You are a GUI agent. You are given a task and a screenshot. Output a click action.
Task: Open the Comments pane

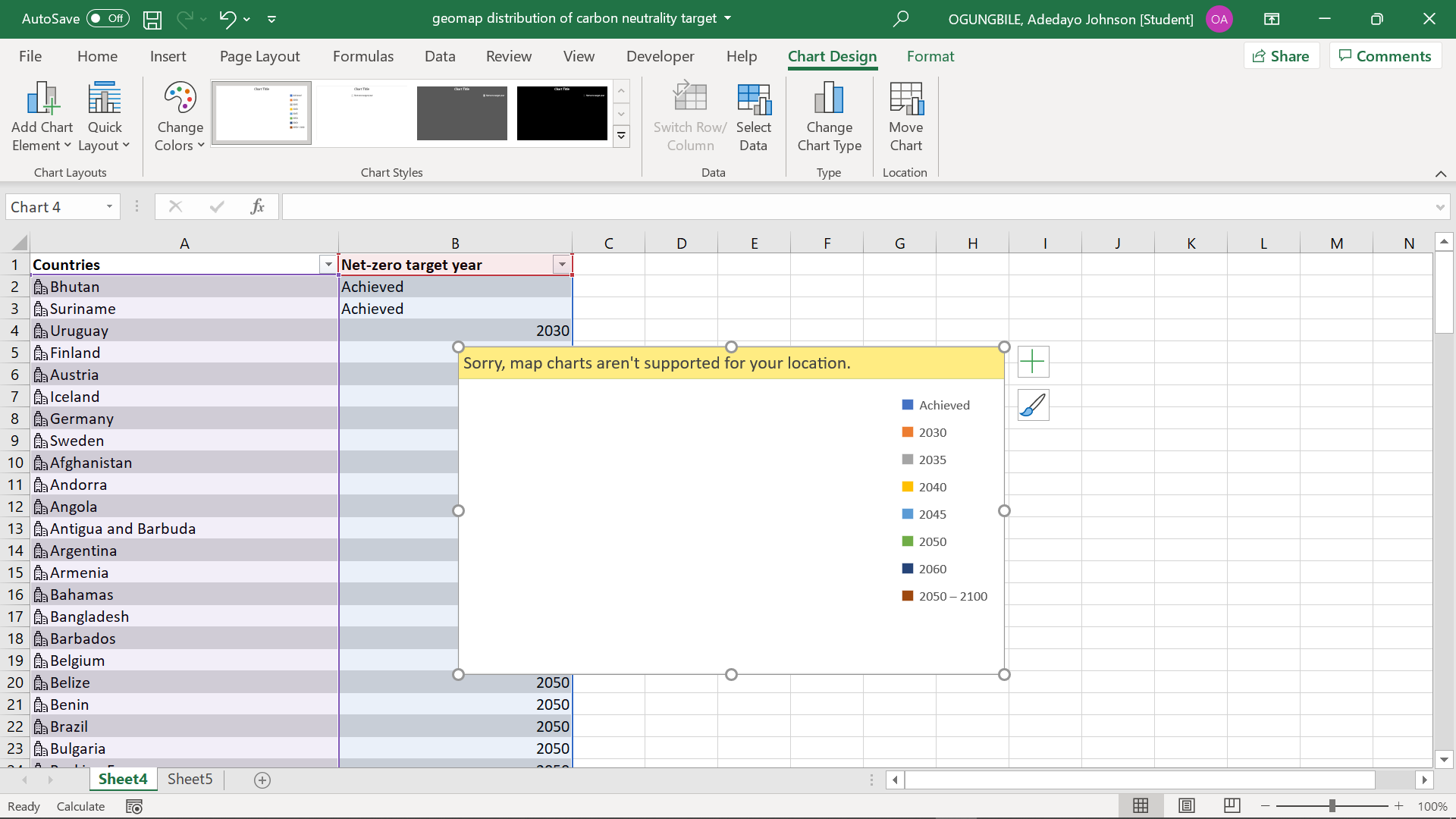[x=1385, y=55]
